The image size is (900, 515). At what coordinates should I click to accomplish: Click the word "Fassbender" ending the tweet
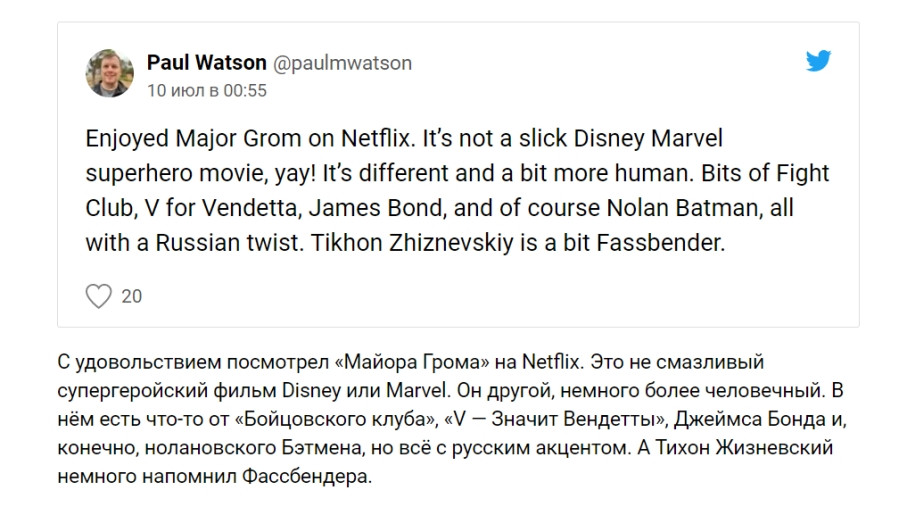click(x=660, y=243)
